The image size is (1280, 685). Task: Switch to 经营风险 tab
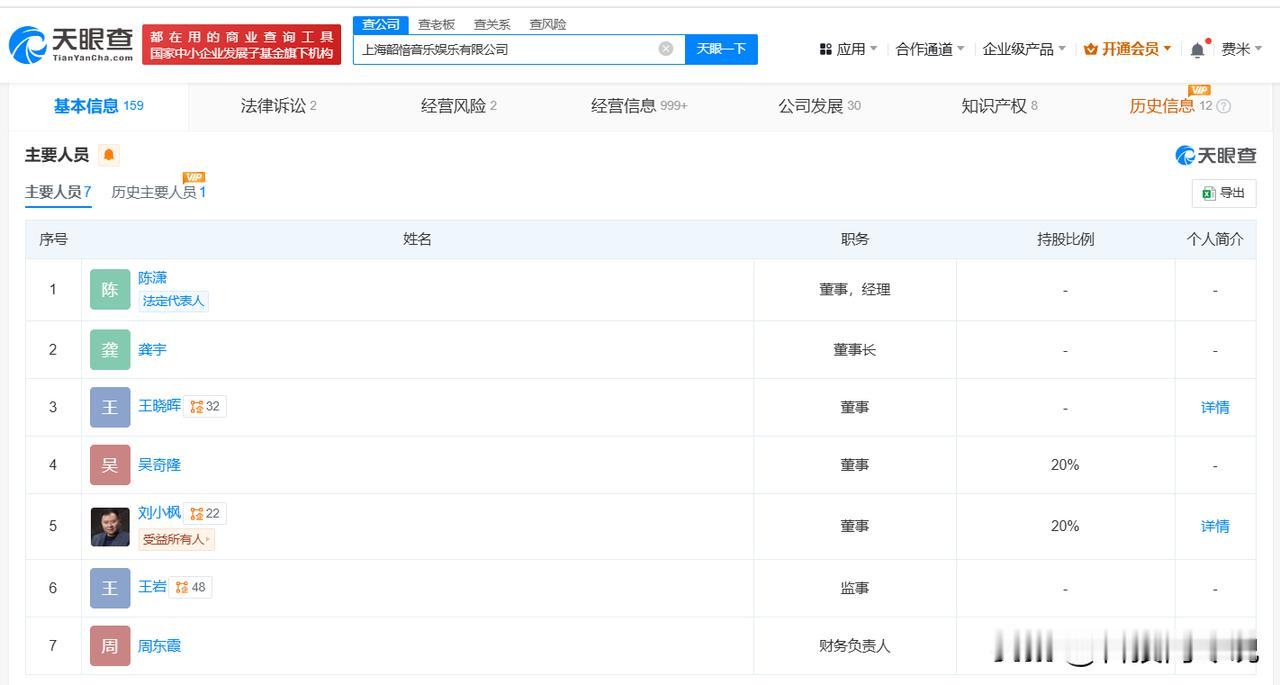point(459,106)
